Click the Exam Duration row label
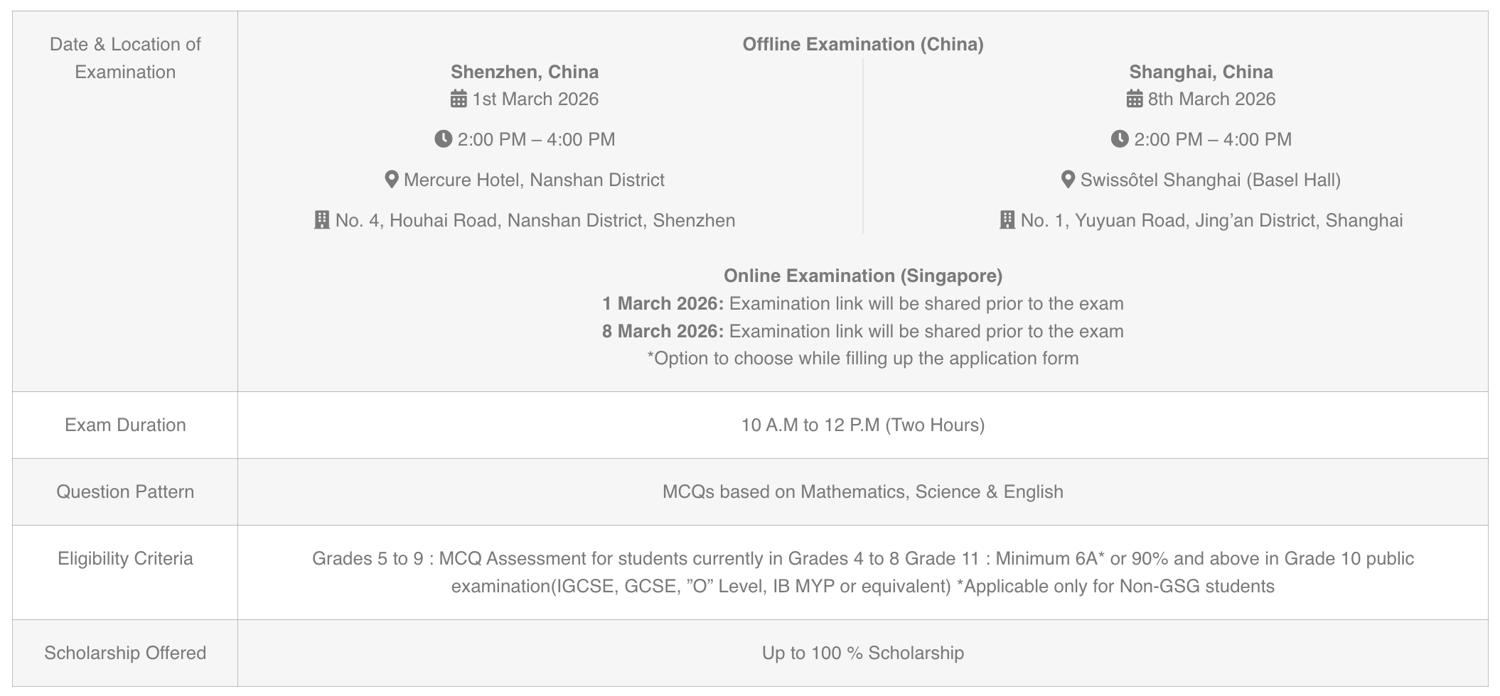This screenshot has height=696, width=1500. point(125,425)
